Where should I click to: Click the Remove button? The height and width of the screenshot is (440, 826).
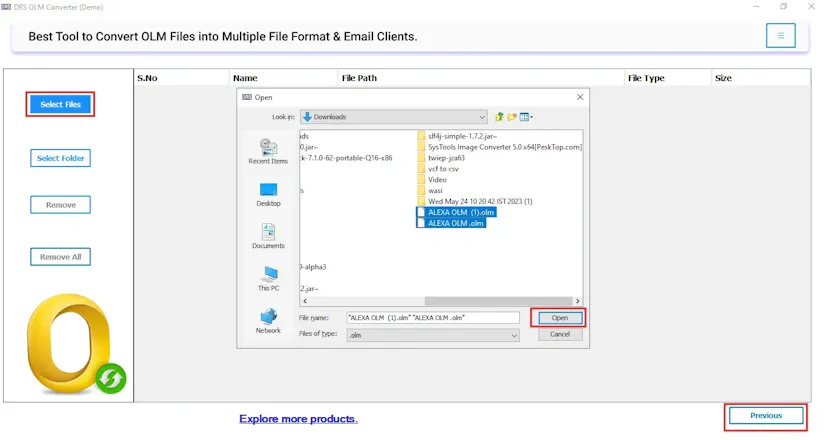click(61, 204)
